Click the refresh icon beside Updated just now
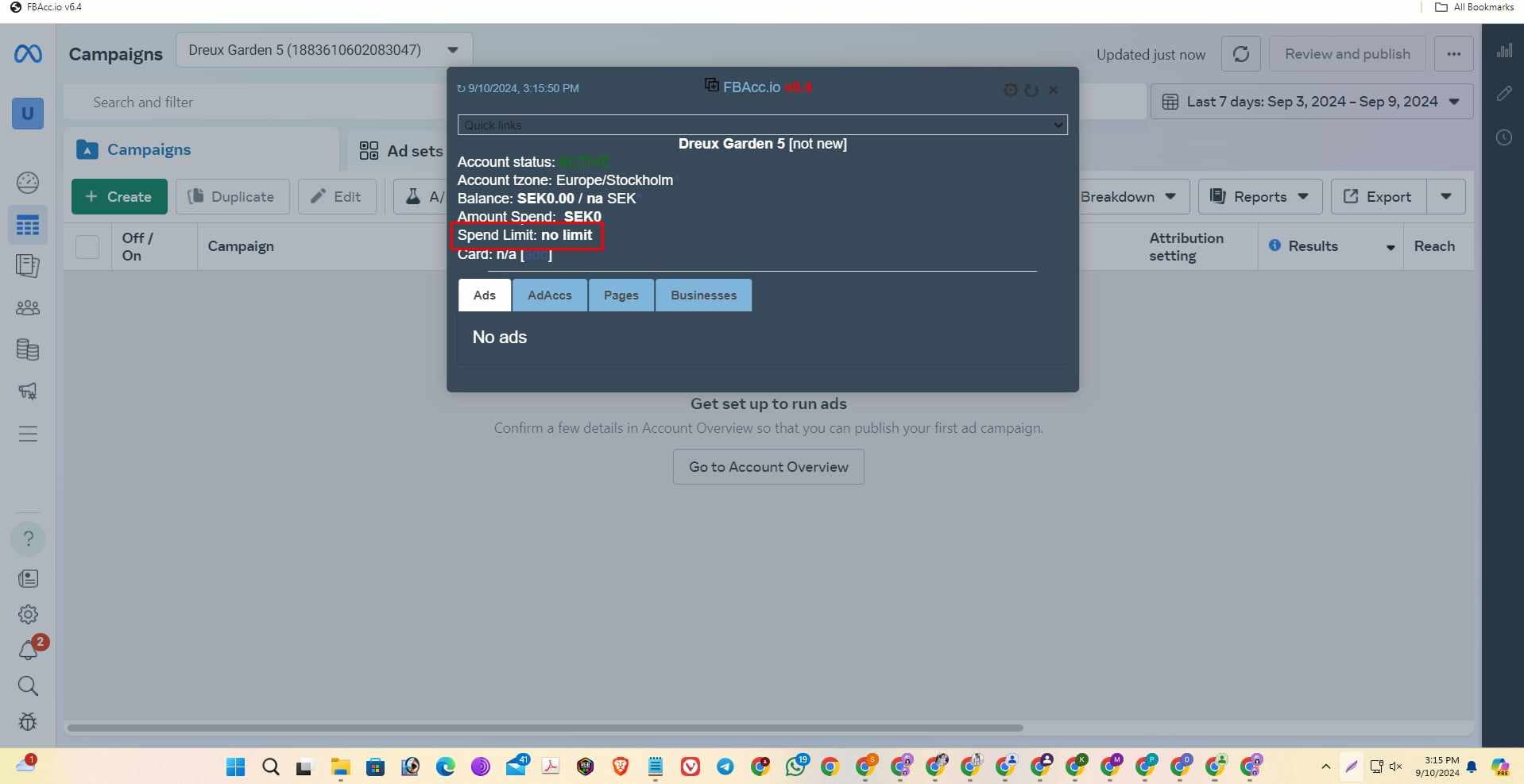 1241,54
